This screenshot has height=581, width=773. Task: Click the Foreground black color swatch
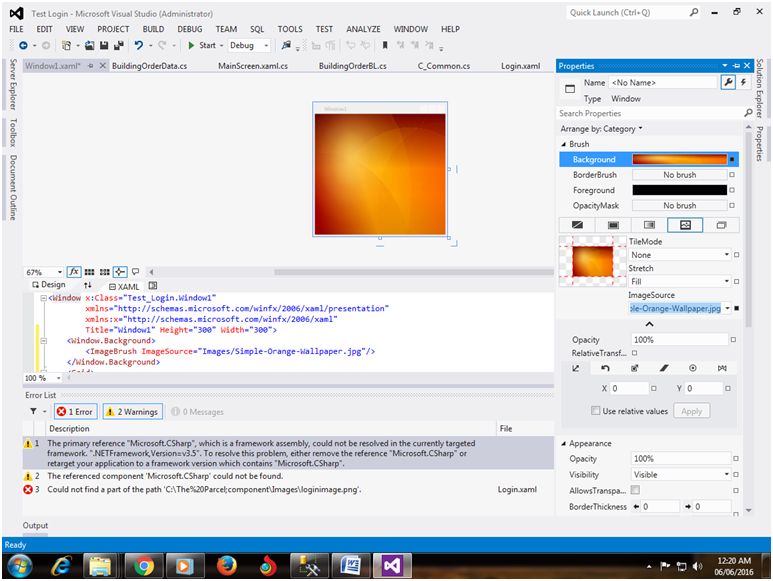680,190
